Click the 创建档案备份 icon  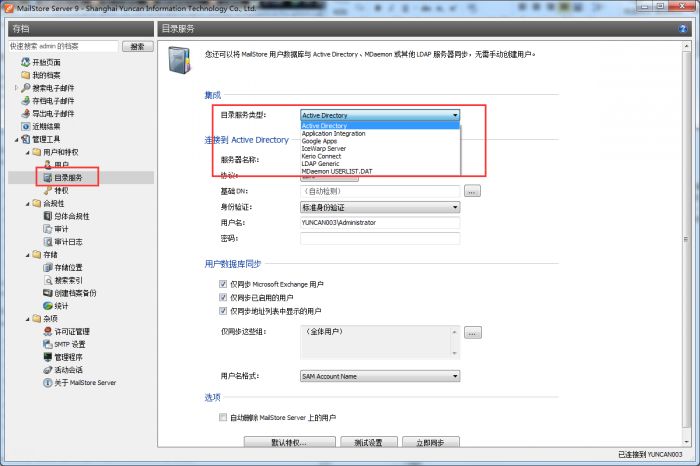coord(48,293)
